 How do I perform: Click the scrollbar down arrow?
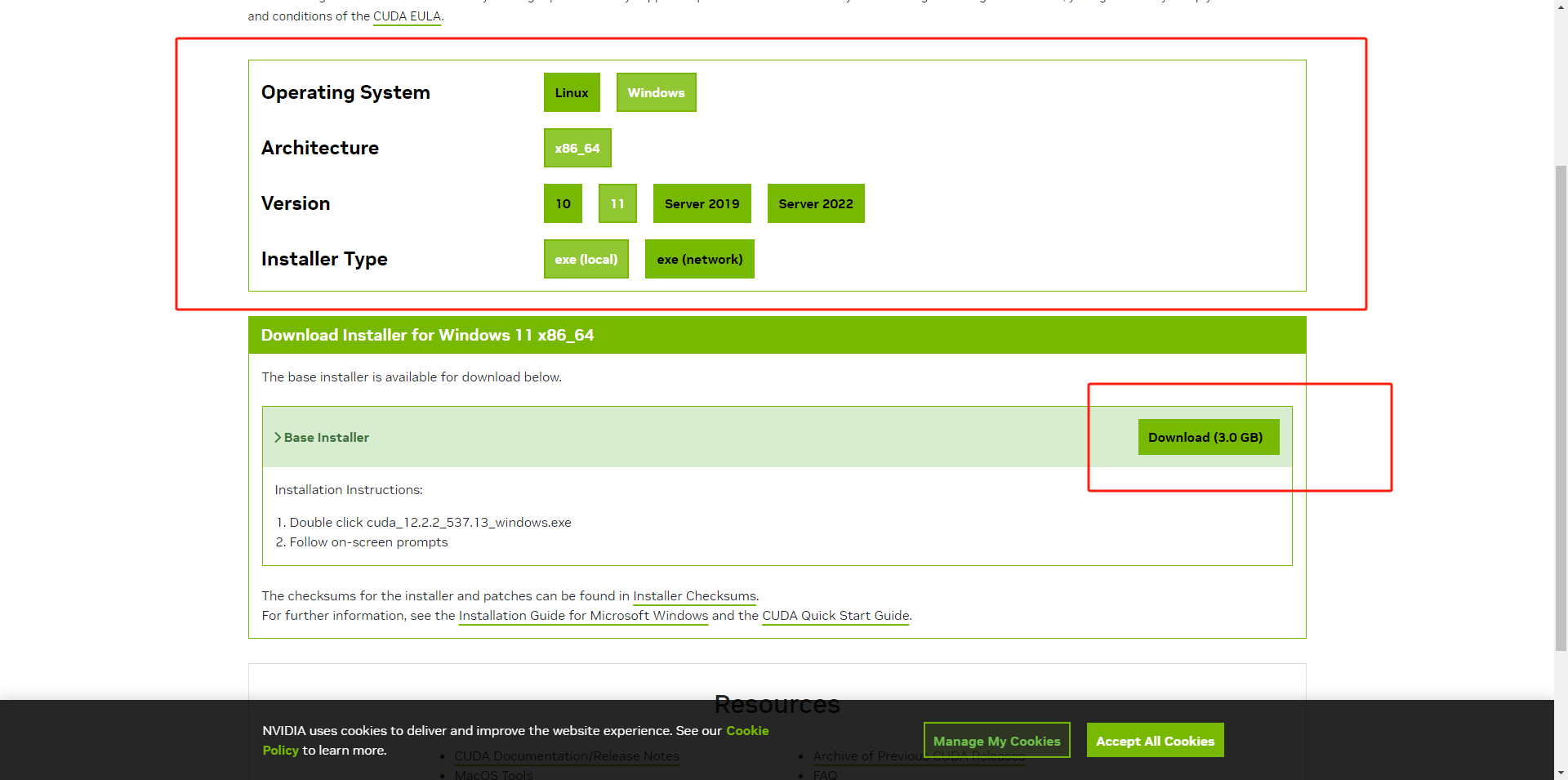point(1561,773)
